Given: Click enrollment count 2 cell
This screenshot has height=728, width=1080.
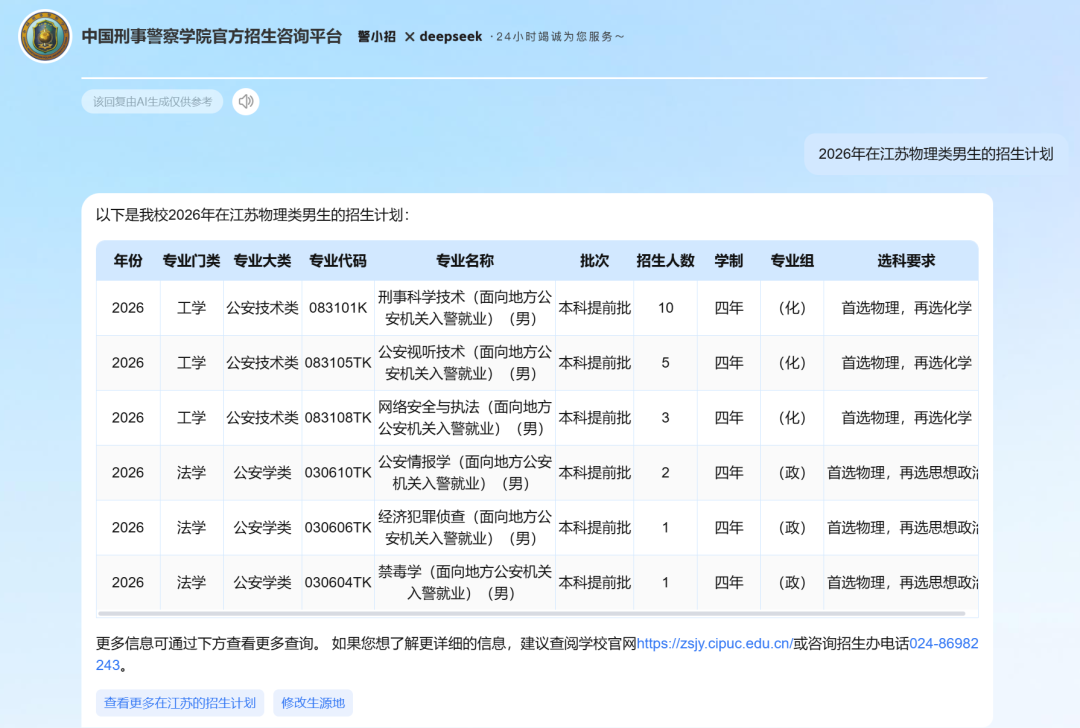Looking at the screenshot, I should 665,473.
